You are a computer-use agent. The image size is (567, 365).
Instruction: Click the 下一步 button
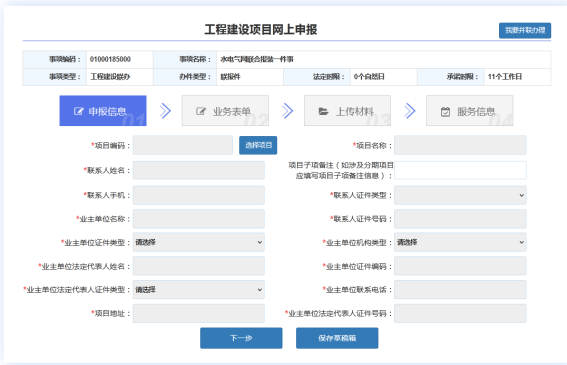pyautogui.click(x=241, y=338)
